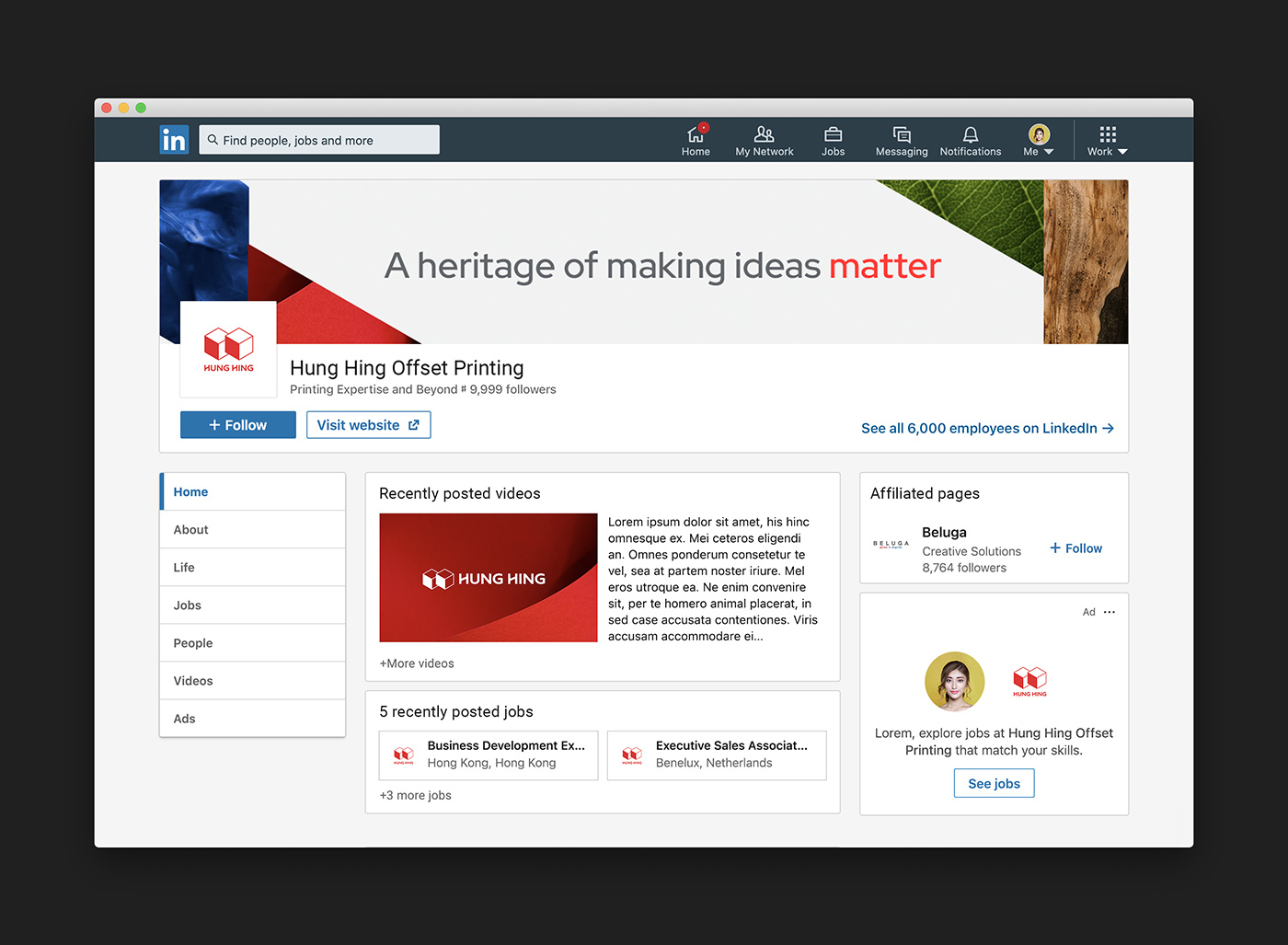
Task: Click the '+More videos' link
Action: coord(417,663)
